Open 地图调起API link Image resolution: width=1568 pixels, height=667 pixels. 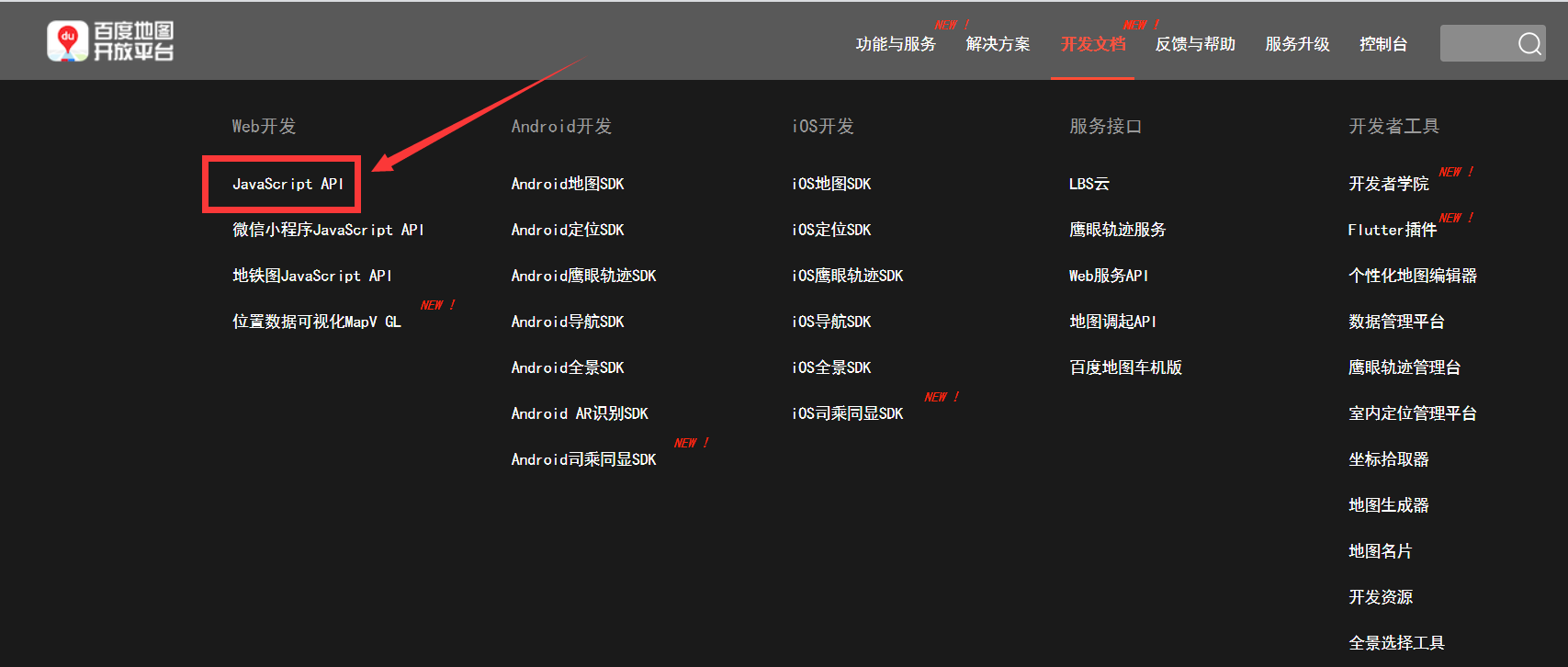click(1113, 322)
